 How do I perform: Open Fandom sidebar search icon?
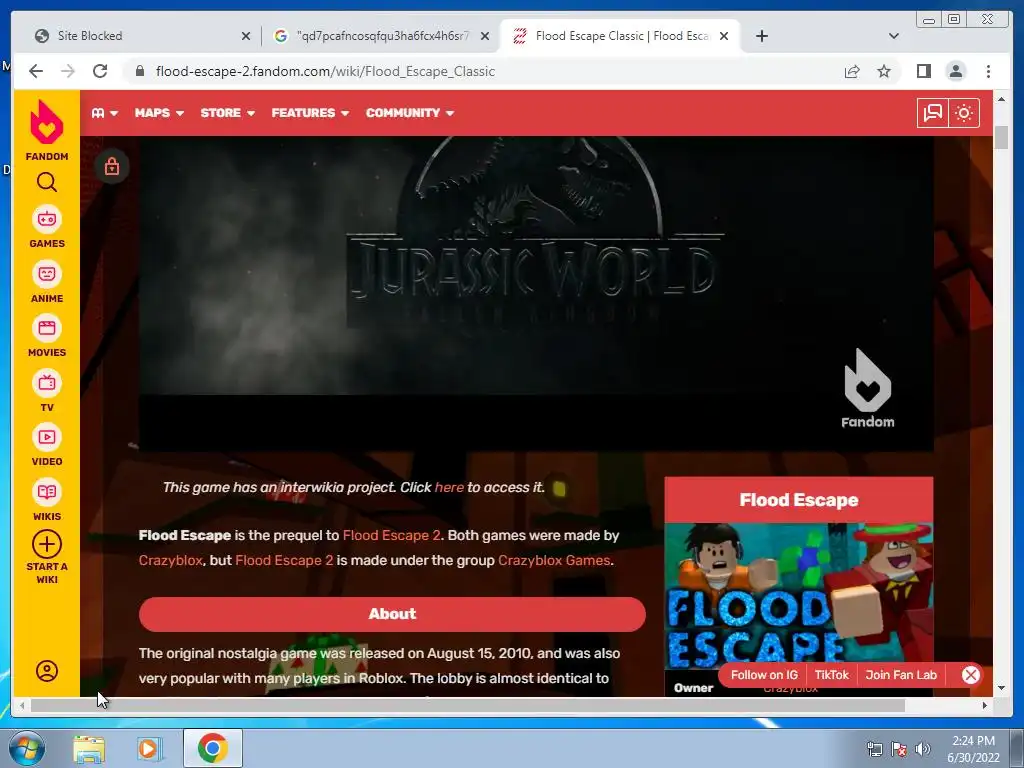click(46, 182)
